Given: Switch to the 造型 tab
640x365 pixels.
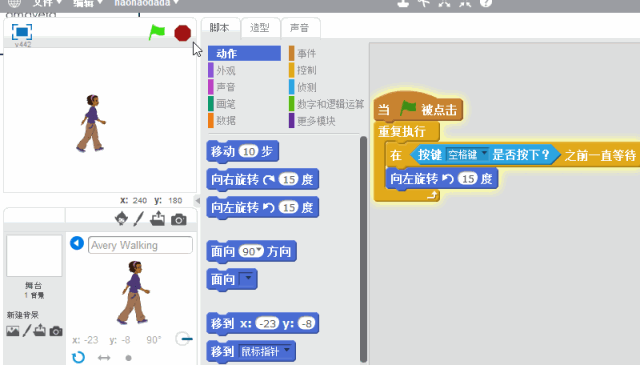Looking at the screenshot, I should 260,28.
